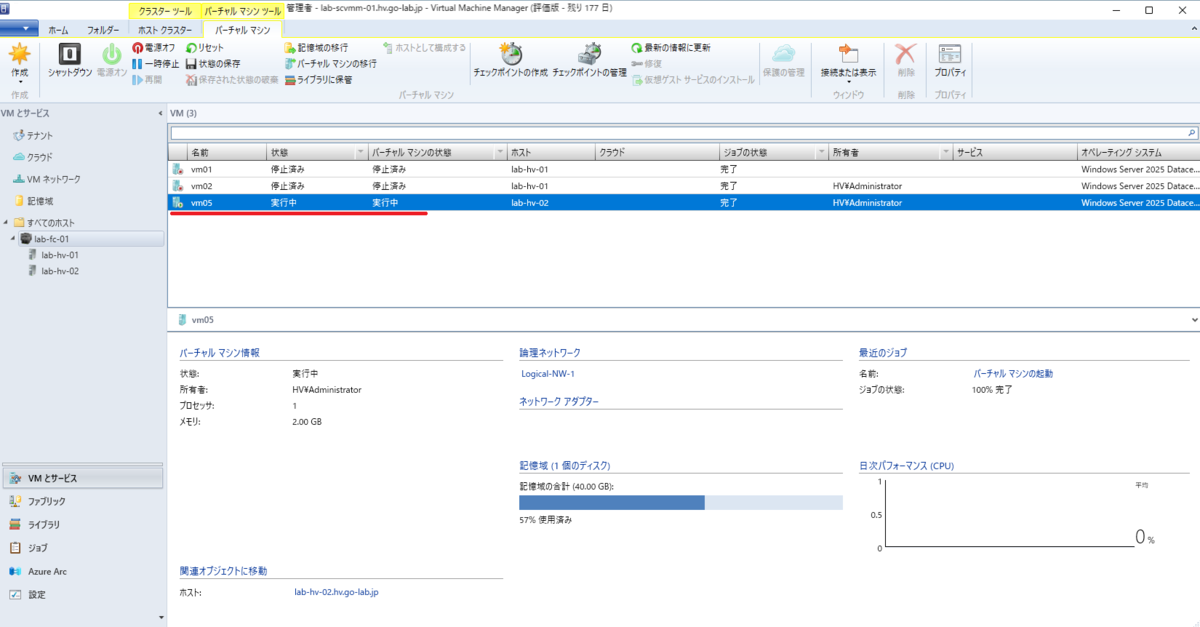Switch to ホーム ribbon tab
Screen dimensions: 1200x627
click(x=59, y=31)
